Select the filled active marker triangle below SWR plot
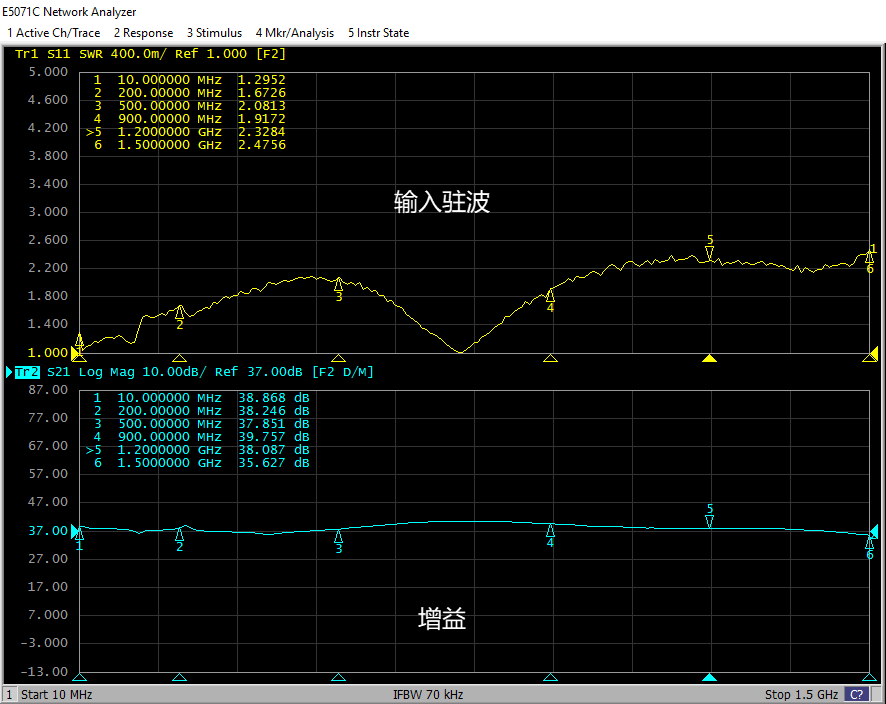 pyautogui.click(x=709, y=358)
